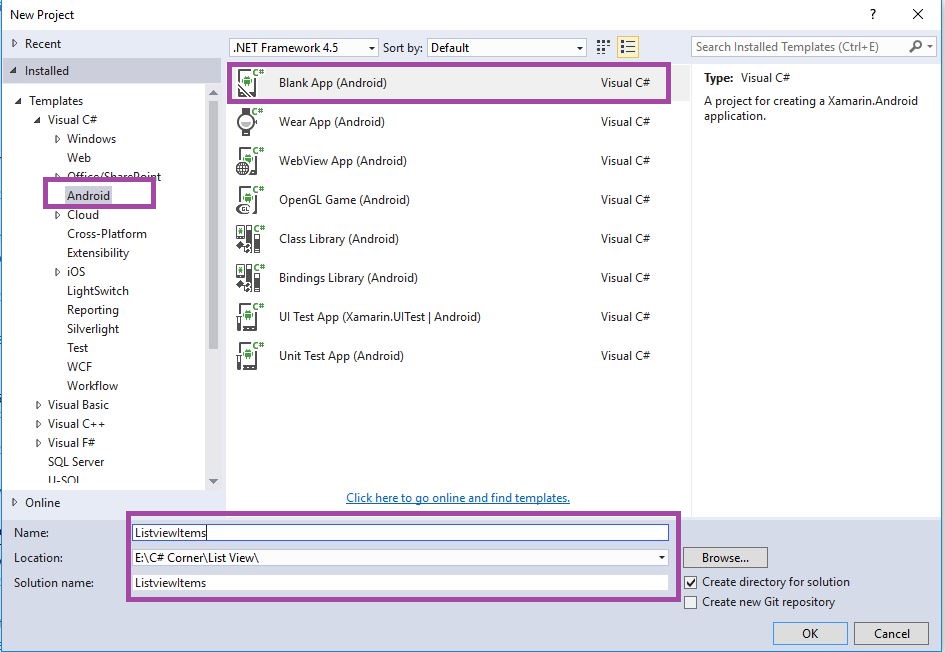Select UI Test App (Xamarin.UITest | Android)
The width and height of the screenshot is (945, 652).
coord(380,317)
